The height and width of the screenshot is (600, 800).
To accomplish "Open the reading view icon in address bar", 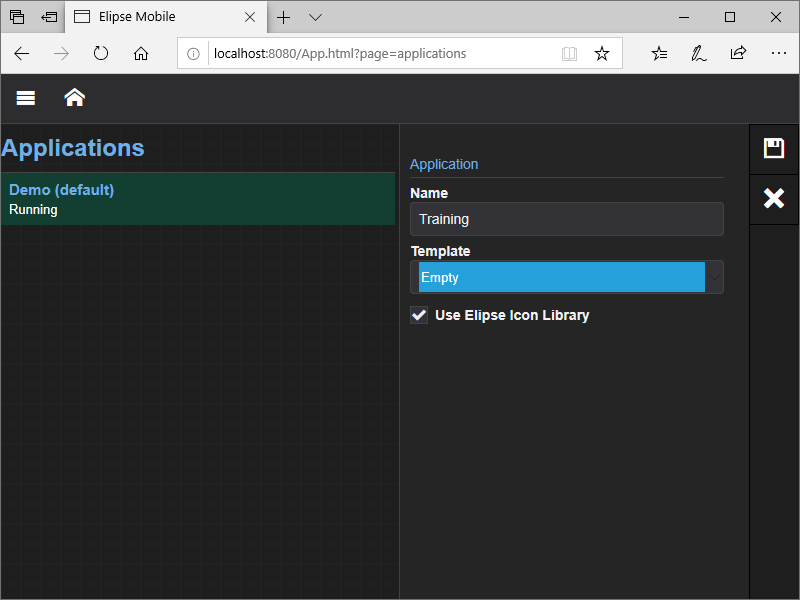I will coord(569,53).
